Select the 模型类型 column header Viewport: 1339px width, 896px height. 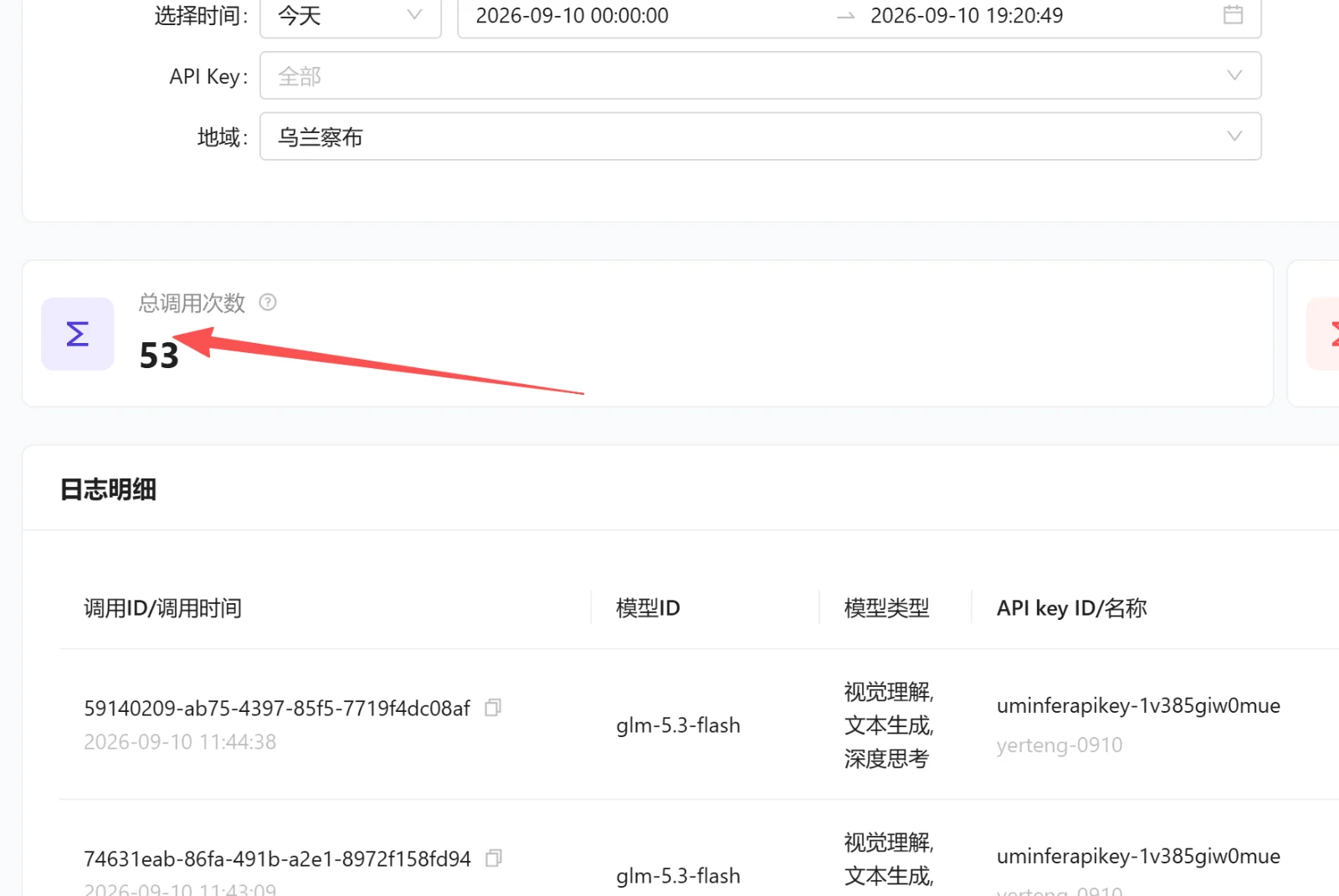point(886,608)
